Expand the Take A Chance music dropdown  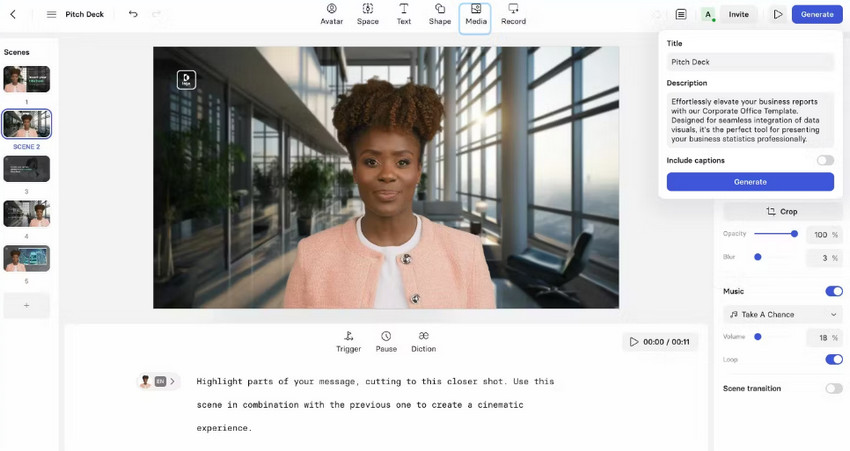pos(782,314)
